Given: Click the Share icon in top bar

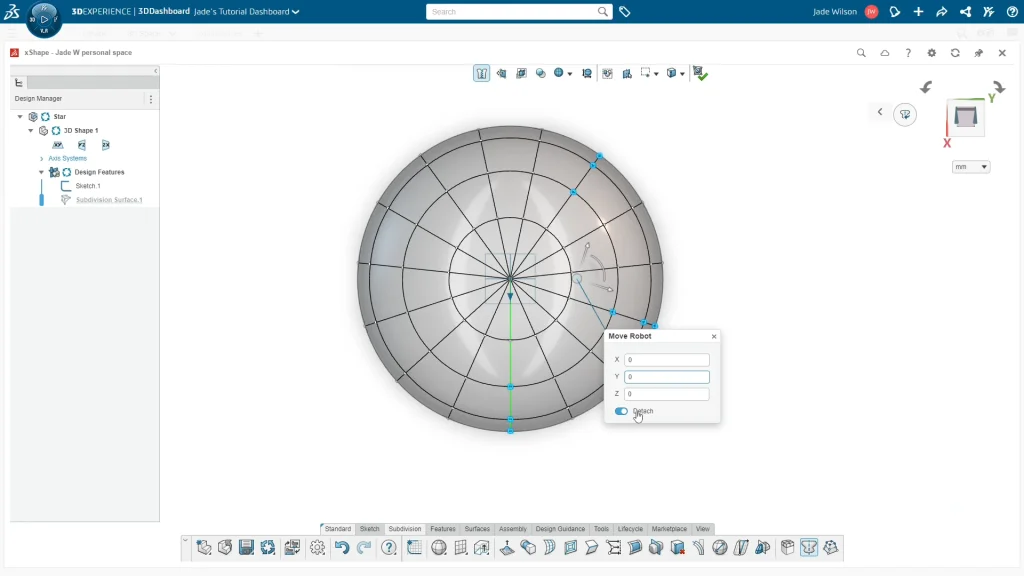Looking at the screenshot, I should pos(941,12).
